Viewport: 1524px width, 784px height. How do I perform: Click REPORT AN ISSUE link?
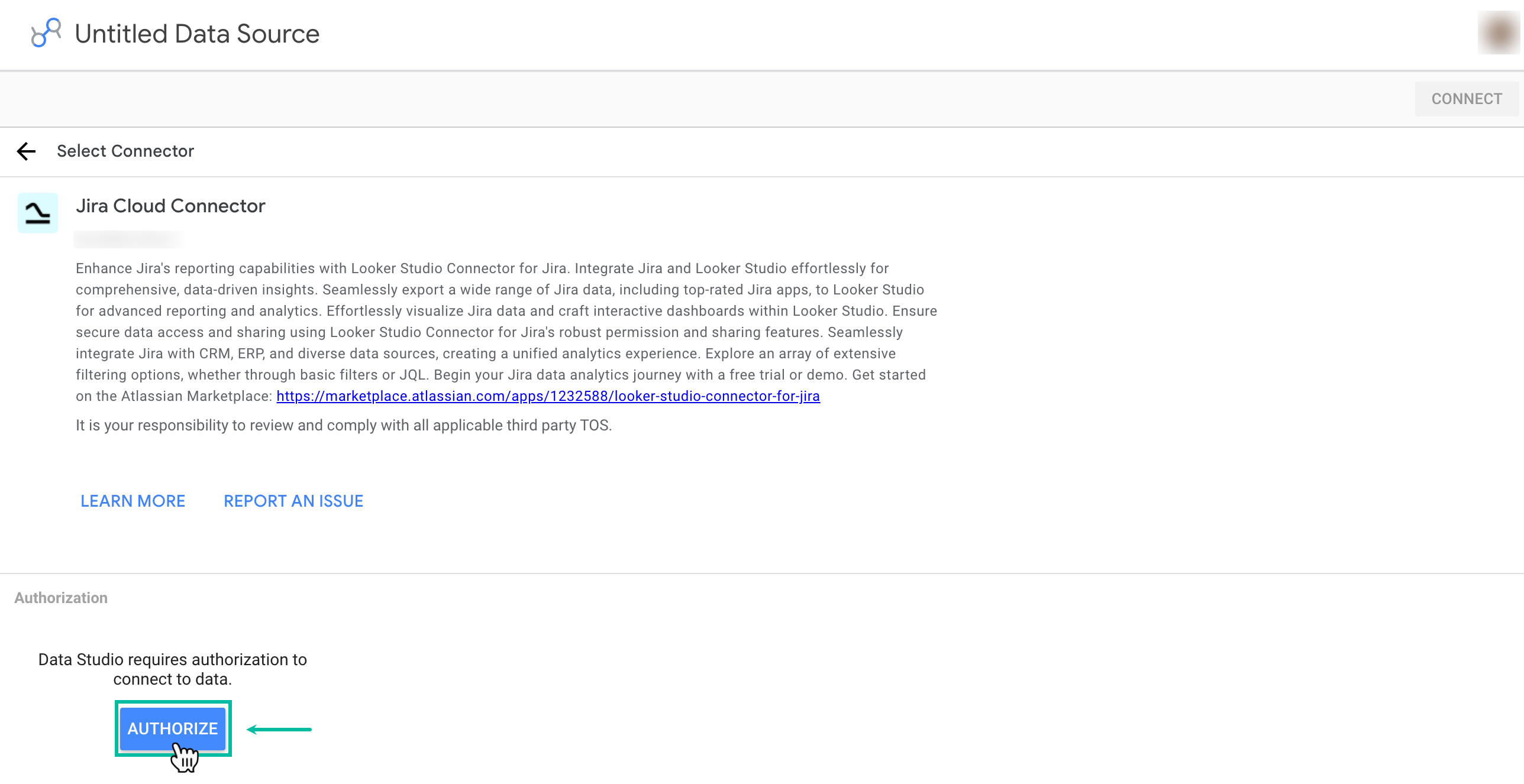tap(293, 501)
